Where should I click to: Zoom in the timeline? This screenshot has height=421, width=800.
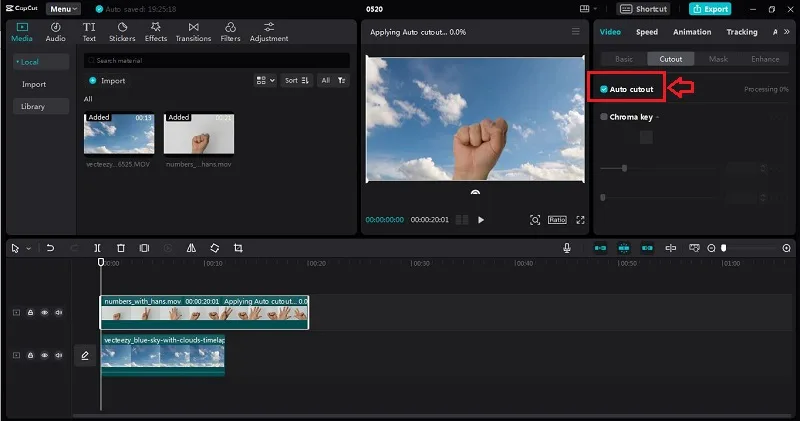coord(786,248)
